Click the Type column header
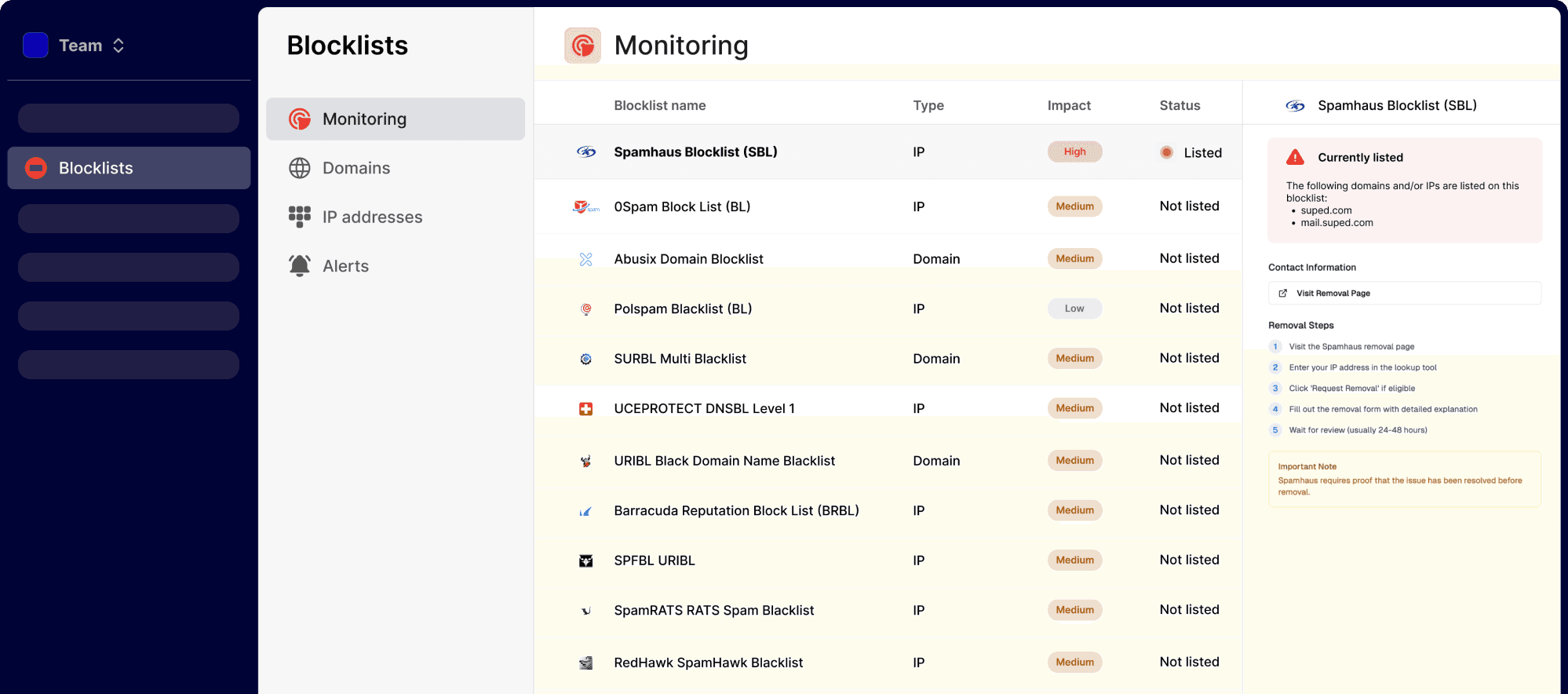Screen dimensions: 1568x694 tap(928, 105)
